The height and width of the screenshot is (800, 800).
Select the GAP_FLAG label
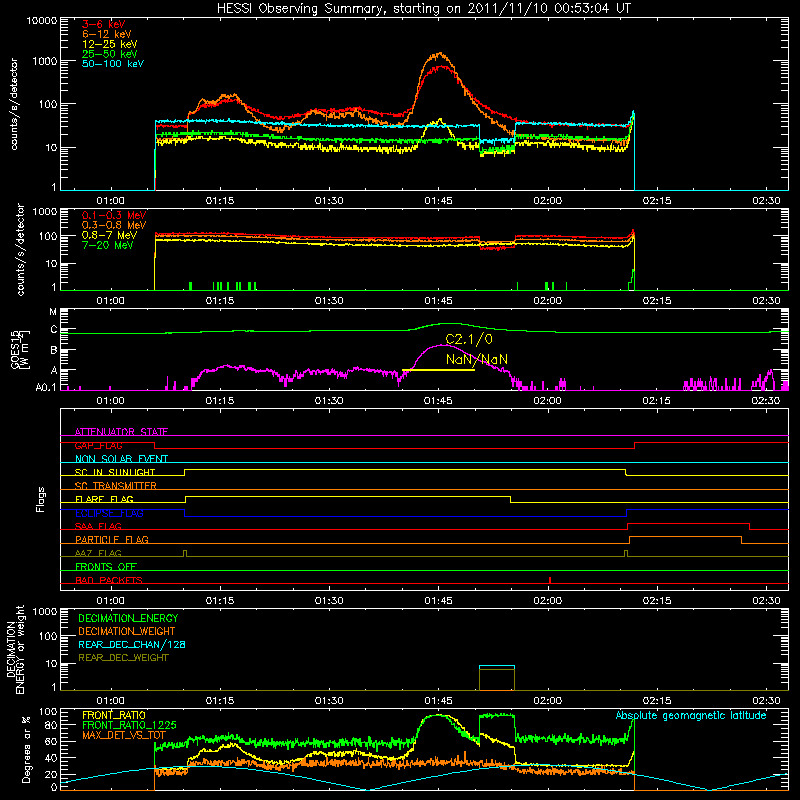coord(98,445)
